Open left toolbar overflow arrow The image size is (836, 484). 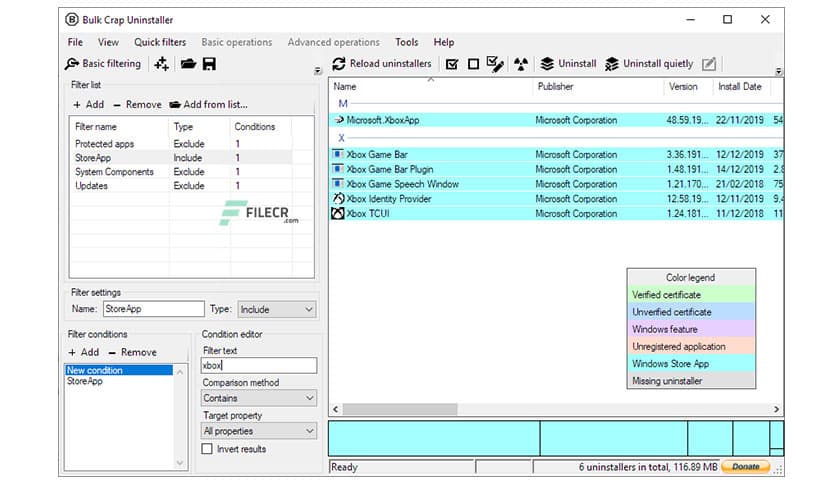pos(318,70)
